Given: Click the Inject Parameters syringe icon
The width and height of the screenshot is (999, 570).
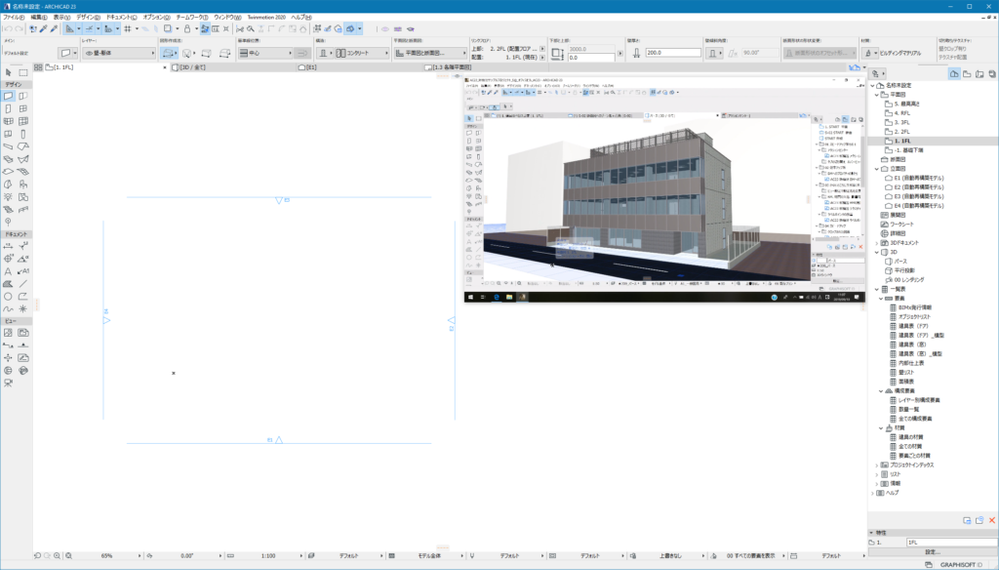Looking at the screenshot, I should [54, 29].
